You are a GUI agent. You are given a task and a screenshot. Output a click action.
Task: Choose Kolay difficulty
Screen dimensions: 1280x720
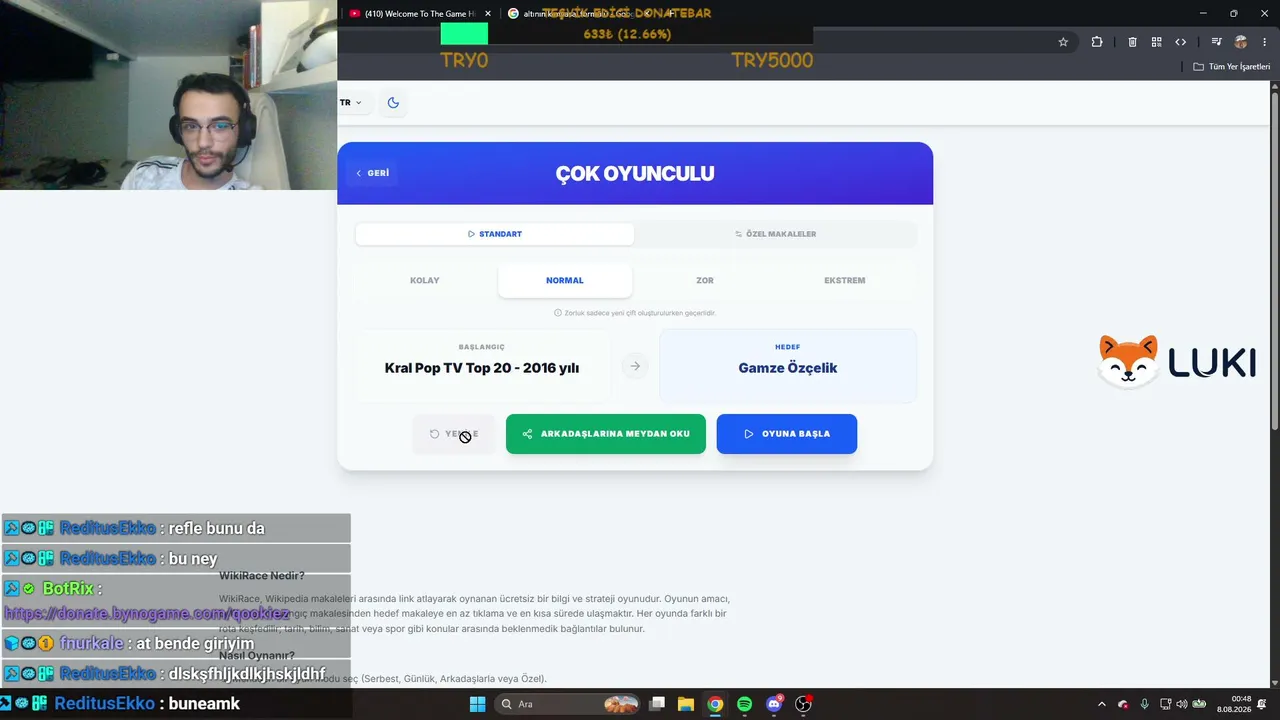pyautogui.click(x=425, y=281)
